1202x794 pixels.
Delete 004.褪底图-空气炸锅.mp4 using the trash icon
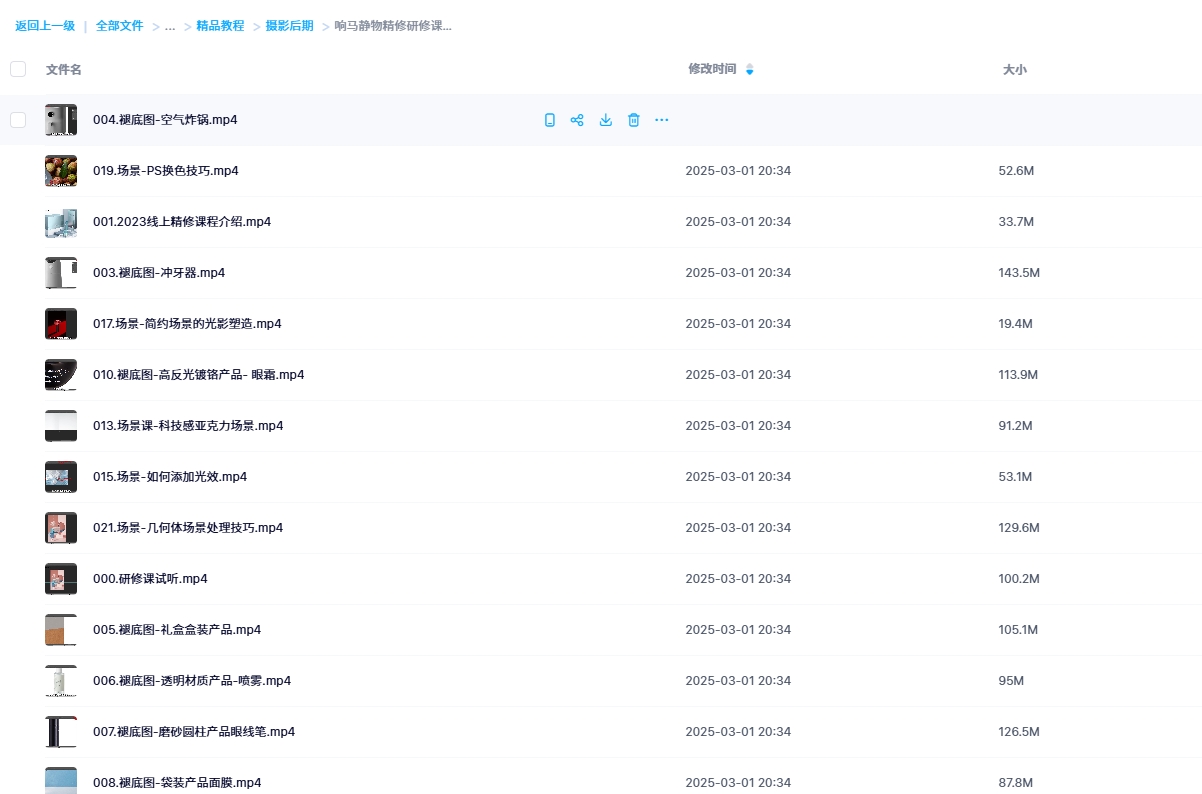pyautogui.click(x=633, y=120)
